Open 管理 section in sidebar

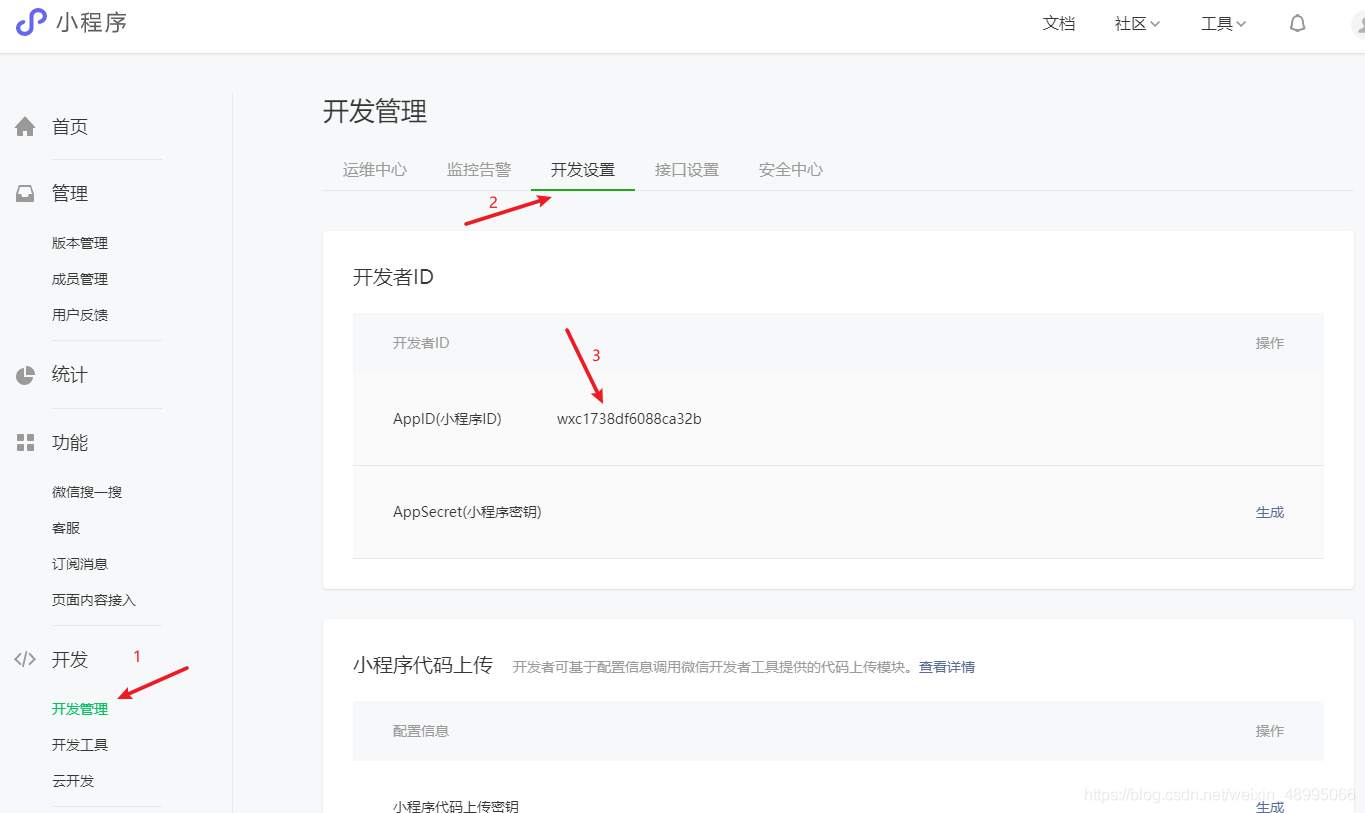click(x=70, y=194)
